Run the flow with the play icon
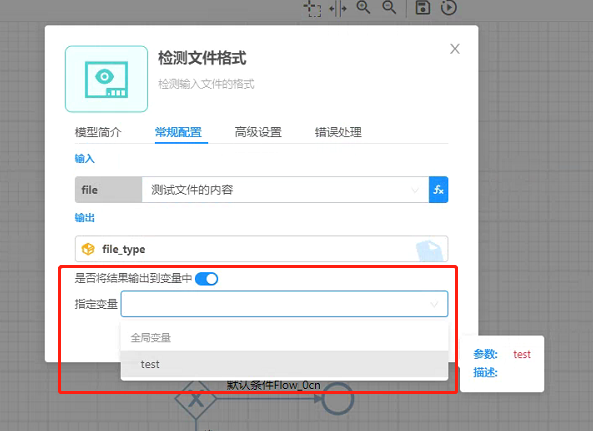The height and width of the screenshot is (431, 593). pos(449,7)
